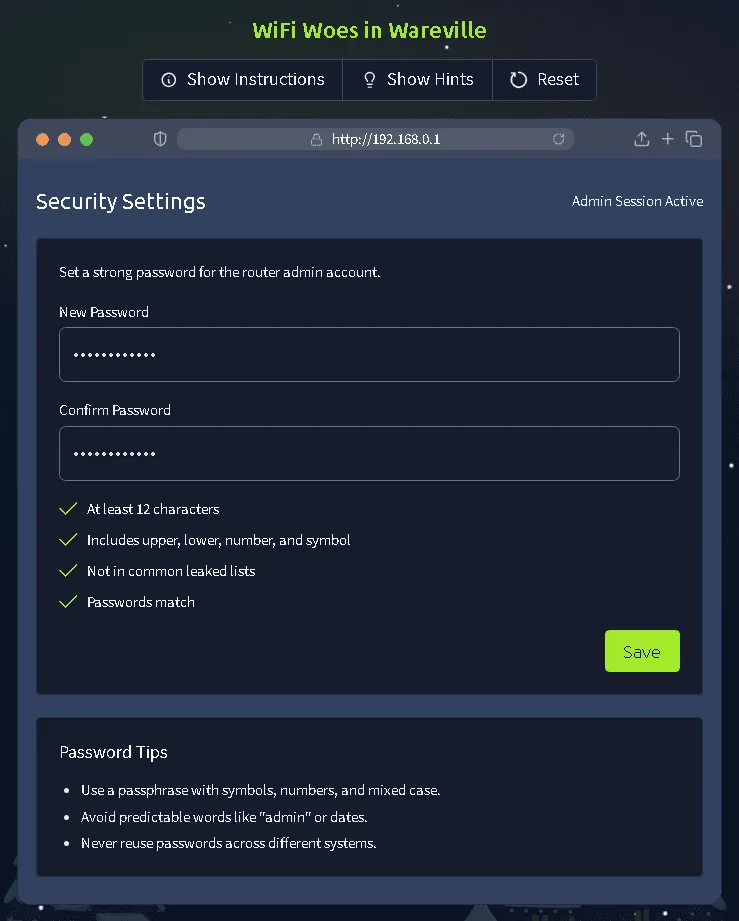Click the tab overview icon
Viewport: 739px width, 921px height.
click(x=694, y=139)
